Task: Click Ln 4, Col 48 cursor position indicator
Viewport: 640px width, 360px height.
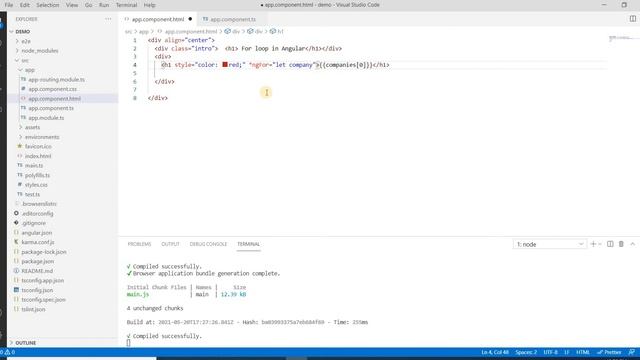Action: click(495, 352)
